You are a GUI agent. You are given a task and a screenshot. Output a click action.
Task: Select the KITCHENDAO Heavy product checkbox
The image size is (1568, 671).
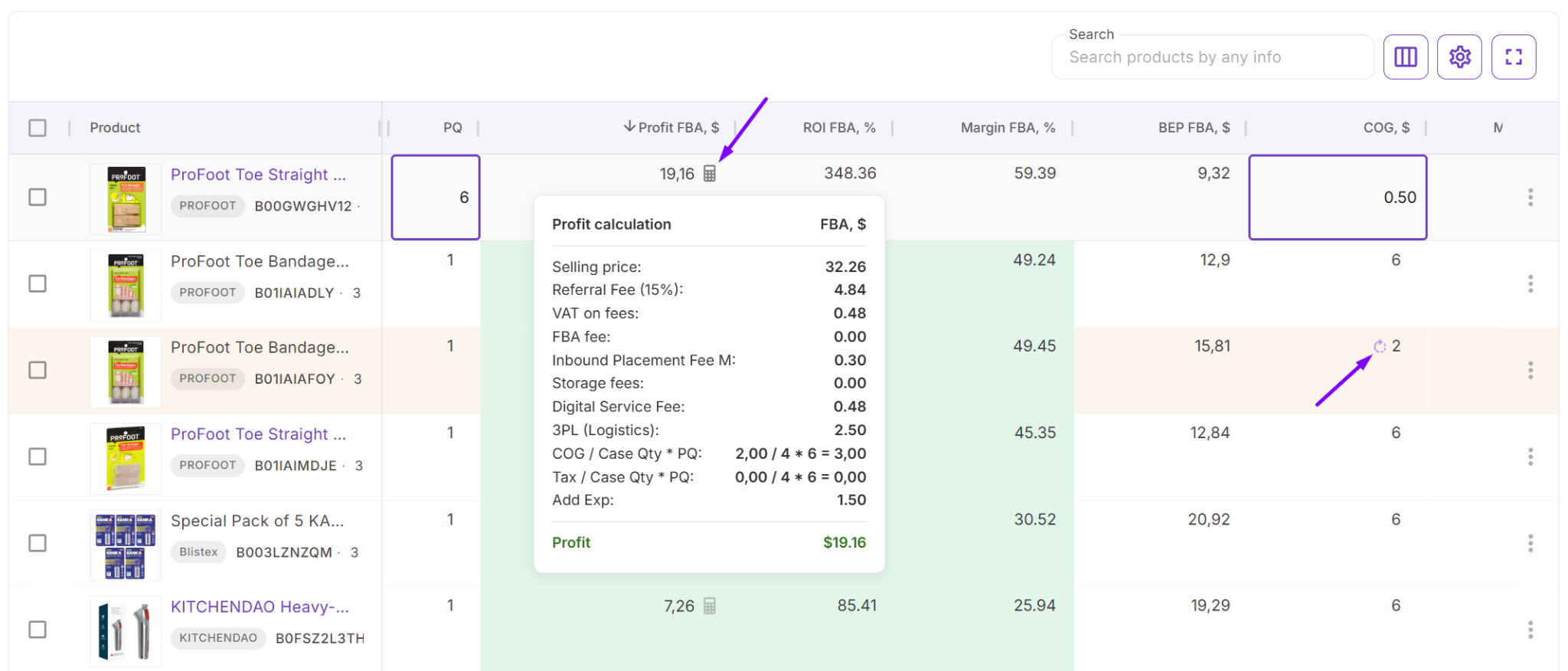pos(38,630)
